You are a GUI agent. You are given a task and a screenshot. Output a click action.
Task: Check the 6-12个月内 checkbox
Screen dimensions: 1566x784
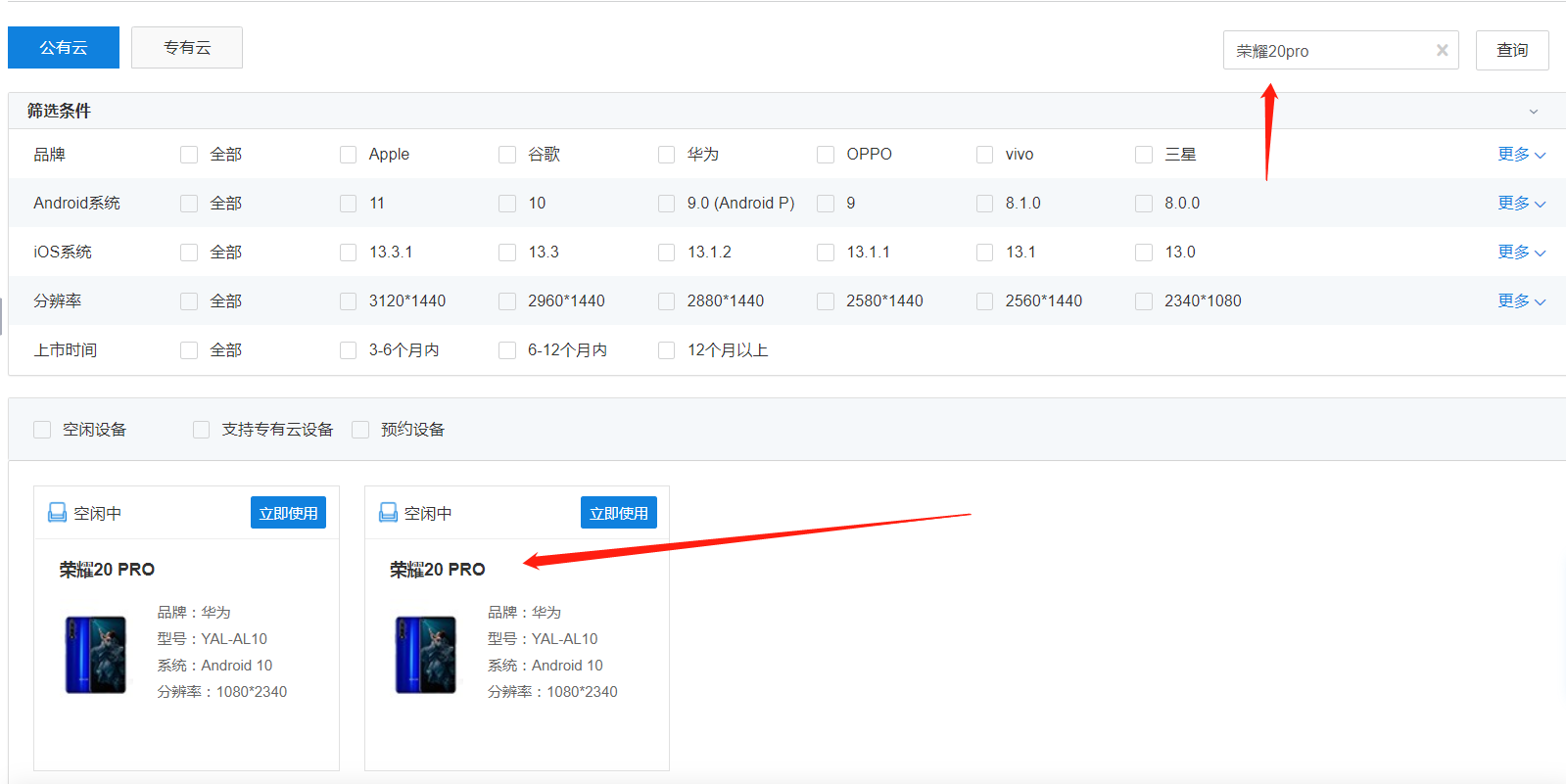tap(507, 350)
